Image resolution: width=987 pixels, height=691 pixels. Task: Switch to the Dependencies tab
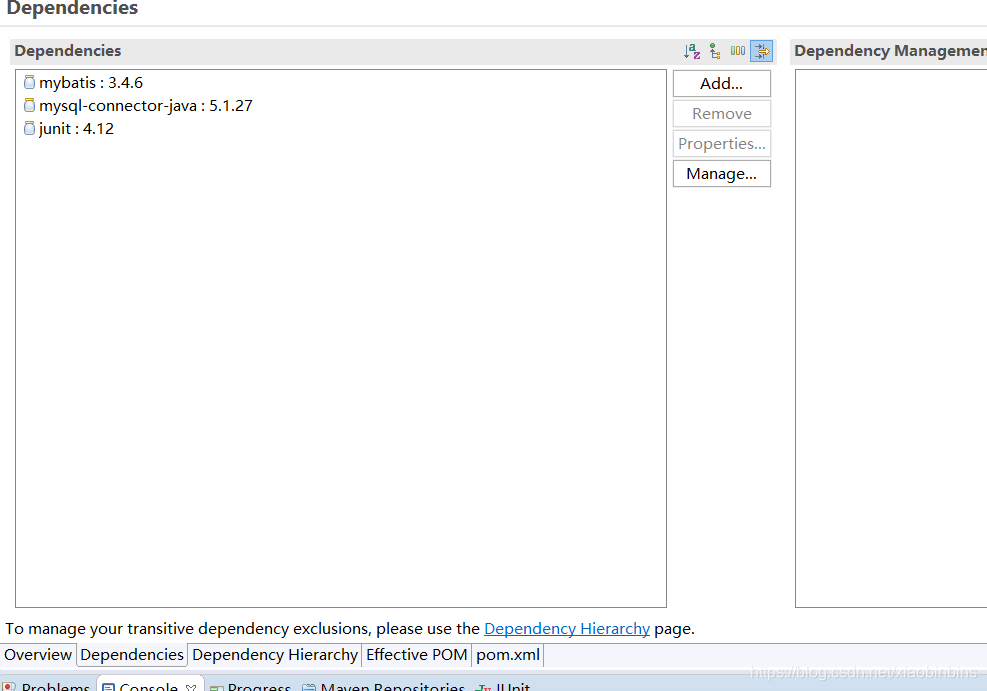(x=132, y=655)
